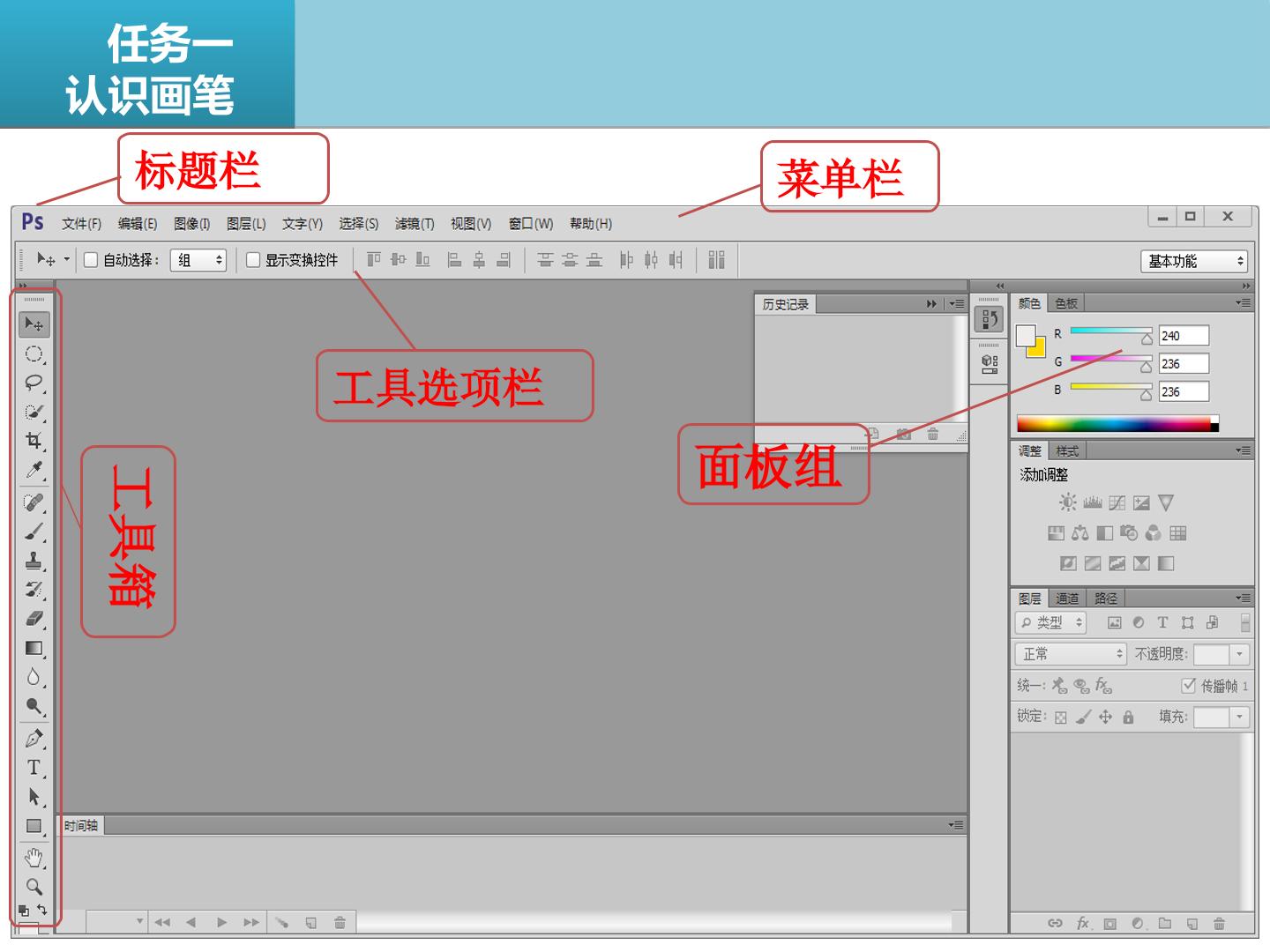Select the History Brush tool

34,590
